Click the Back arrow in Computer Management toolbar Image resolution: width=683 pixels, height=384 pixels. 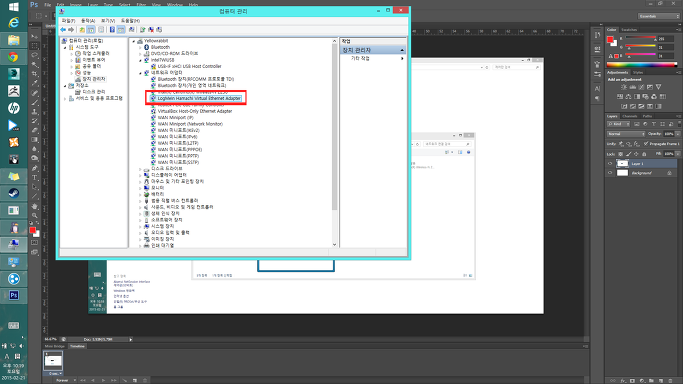(x=63, y=30)
